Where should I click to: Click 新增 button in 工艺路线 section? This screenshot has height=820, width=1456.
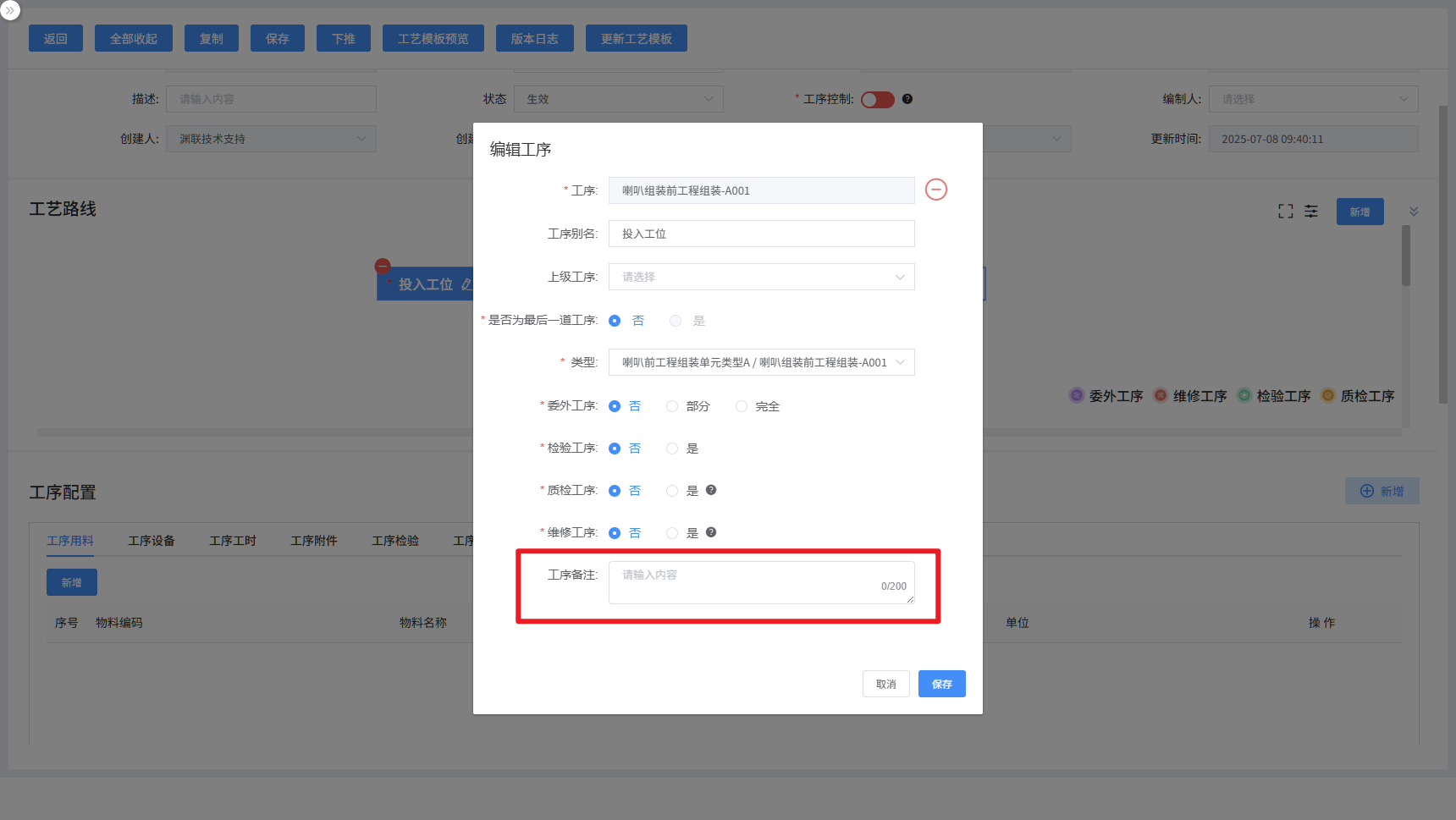pyautogui.click(x=1360, y=212)
